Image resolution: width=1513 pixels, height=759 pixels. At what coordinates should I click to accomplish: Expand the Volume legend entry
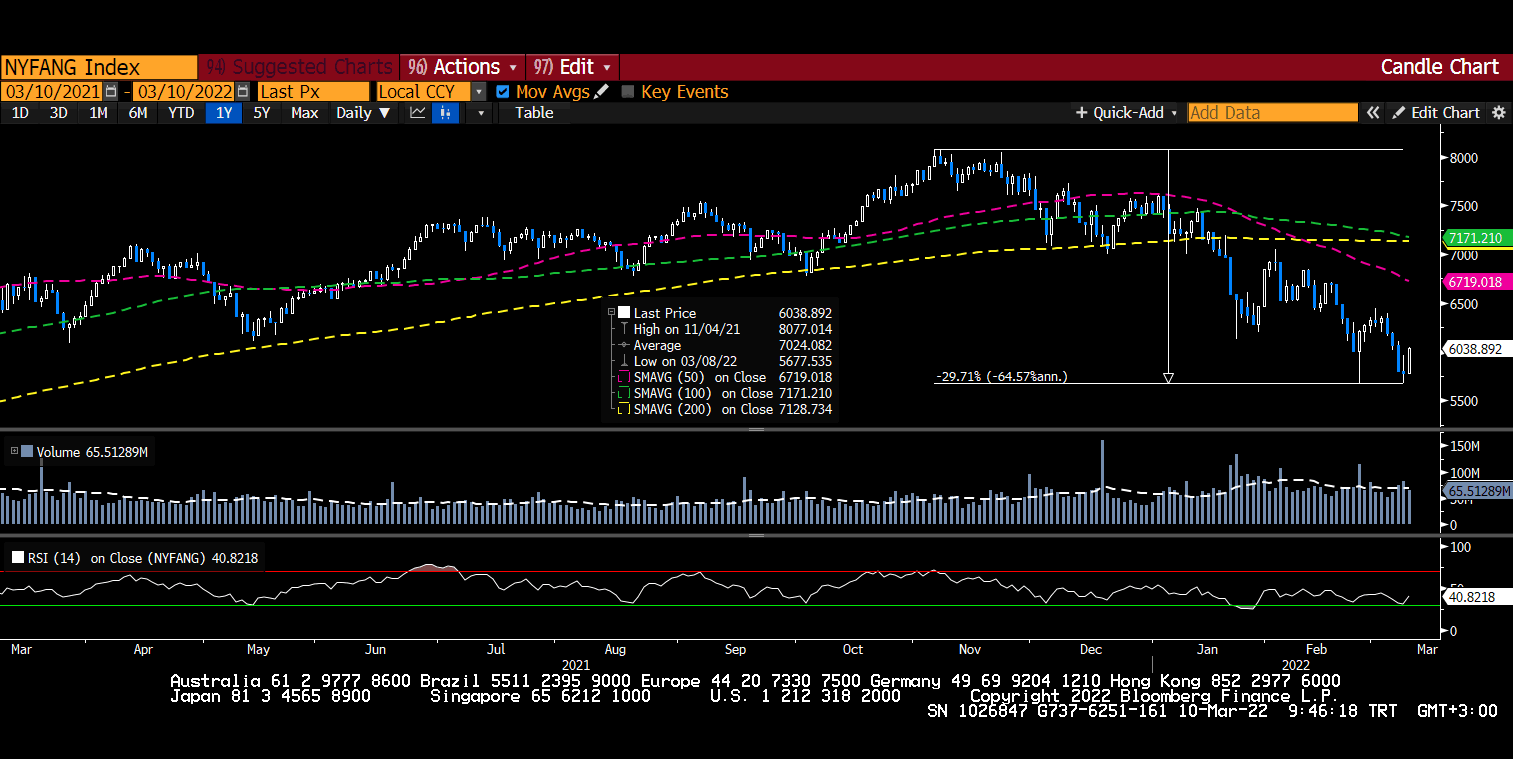pos(14,451)
